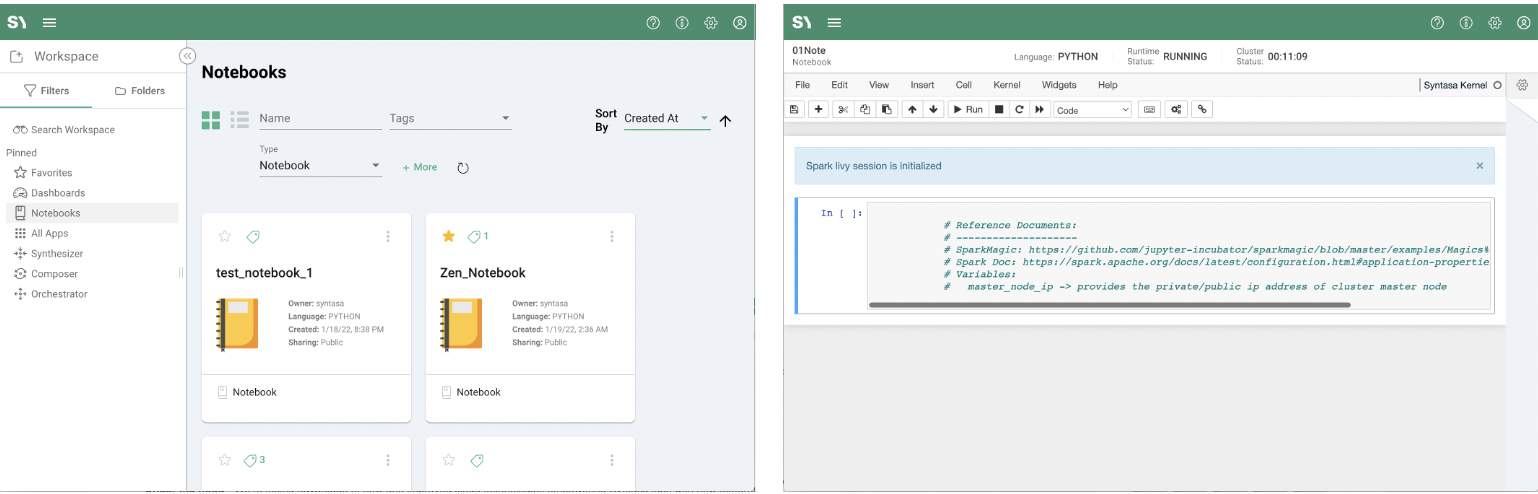Open the cell type Code dropdown

click(x=1092, y=110)
